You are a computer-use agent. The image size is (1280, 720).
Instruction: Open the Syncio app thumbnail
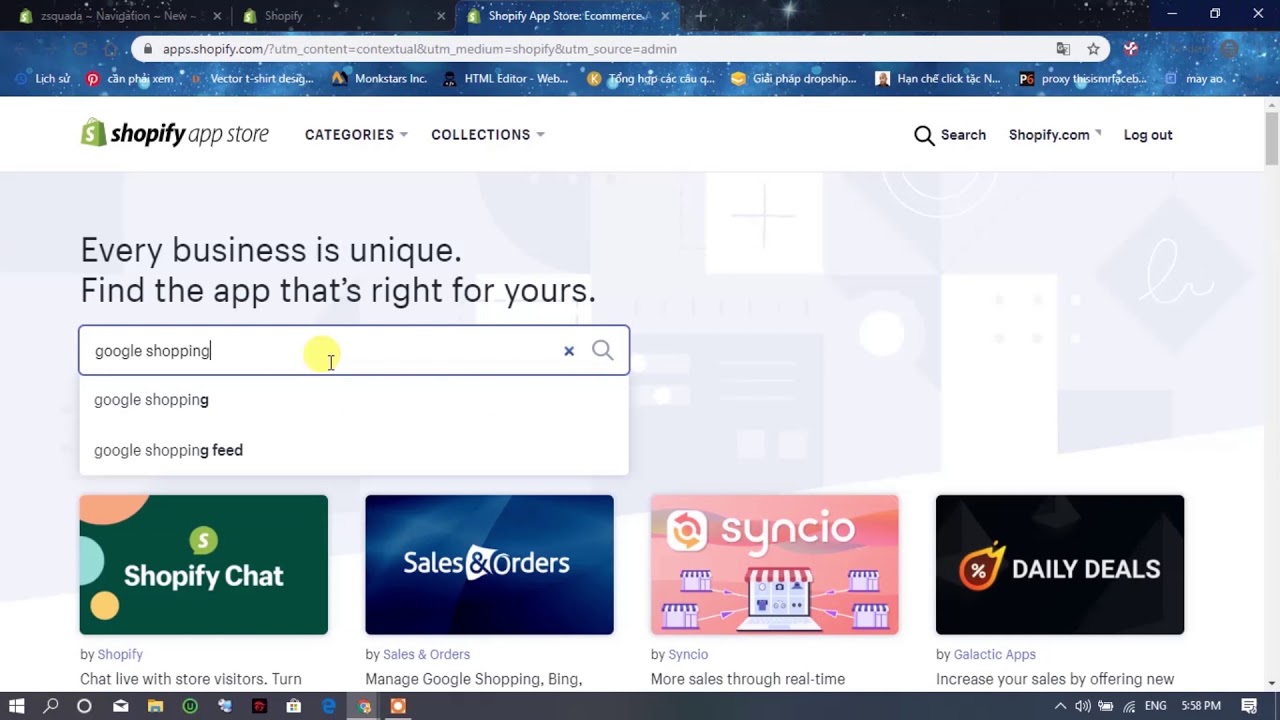coord(775,565)
